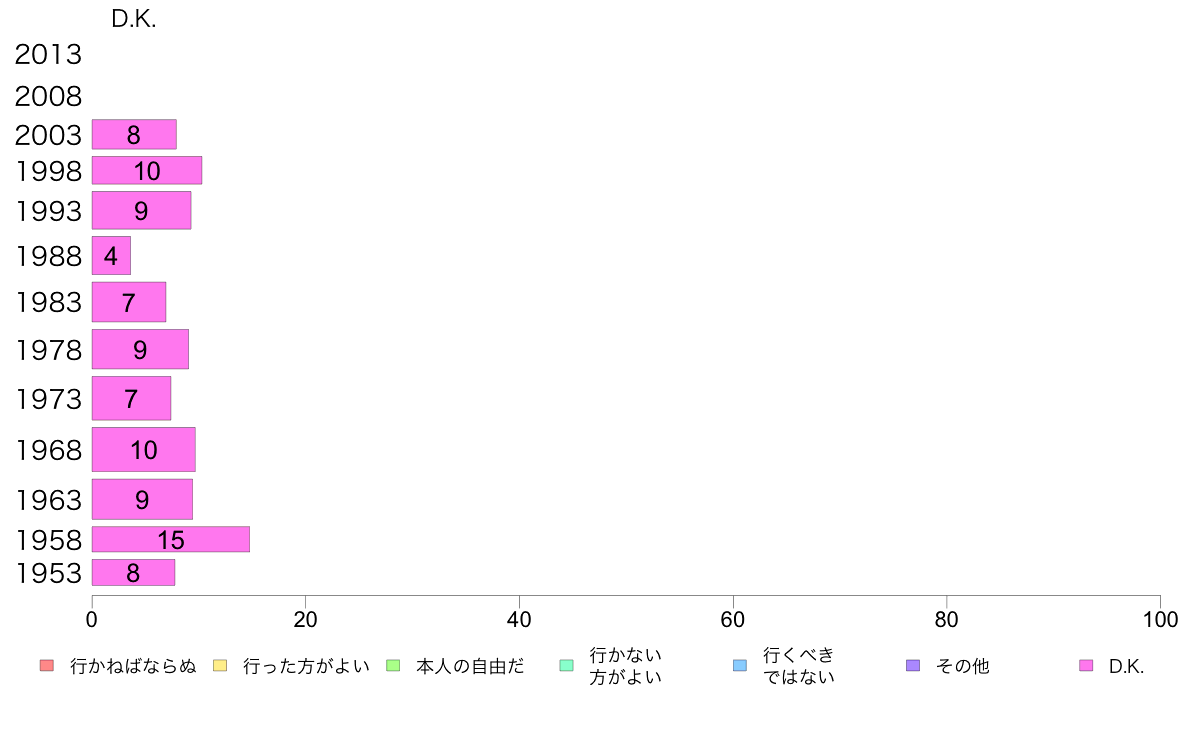This screenshot has height=736, width=1188.
Task: Click the pink D.K. legend swatch
Action: [1086, 666]
